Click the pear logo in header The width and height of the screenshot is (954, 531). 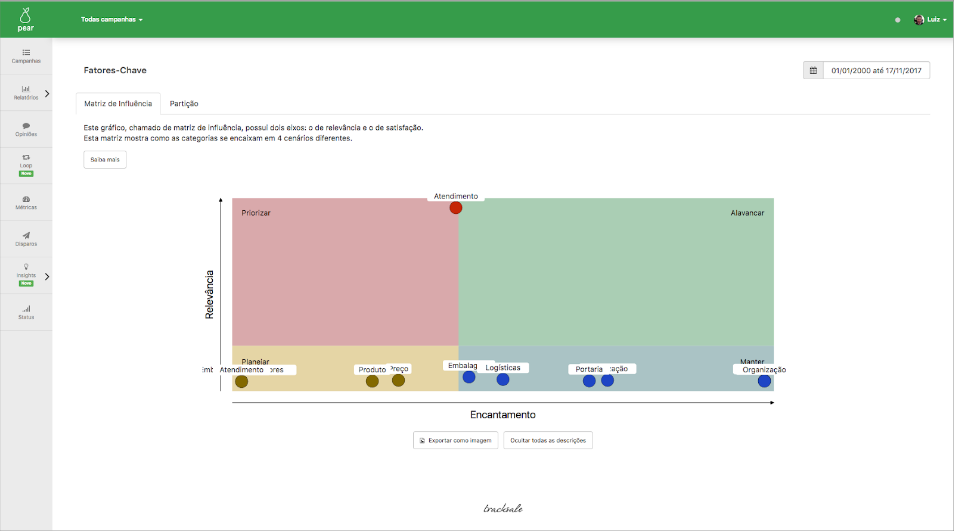(x=26, y=19)
